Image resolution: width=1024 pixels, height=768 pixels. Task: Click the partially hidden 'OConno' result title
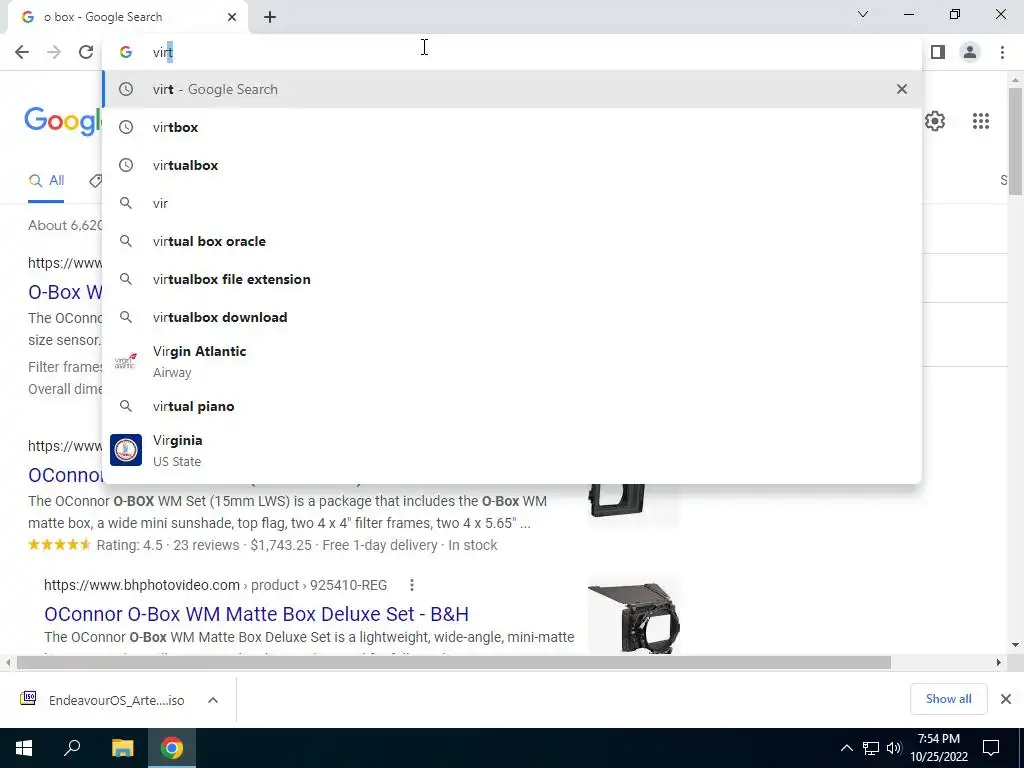65,475
